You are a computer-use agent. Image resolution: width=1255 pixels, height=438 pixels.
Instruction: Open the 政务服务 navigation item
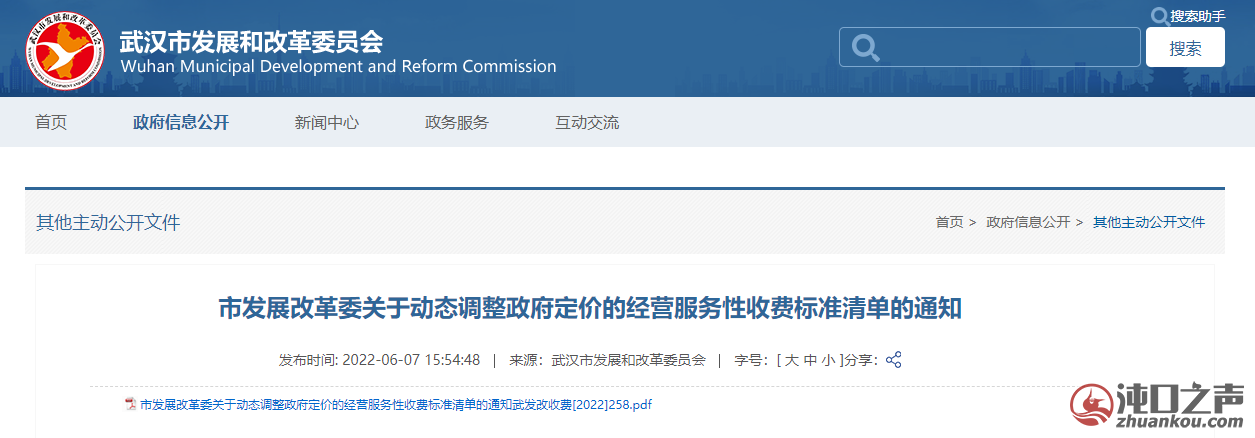[x=457, y=122]
